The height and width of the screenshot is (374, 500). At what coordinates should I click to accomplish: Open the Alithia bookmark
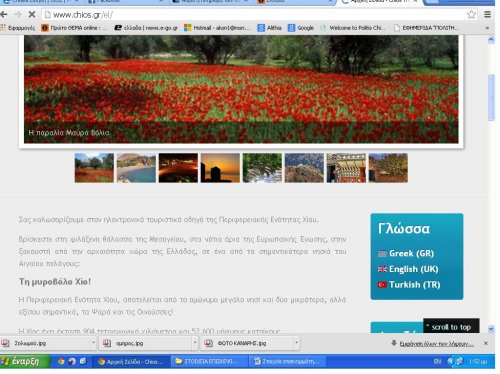[270, 28]
